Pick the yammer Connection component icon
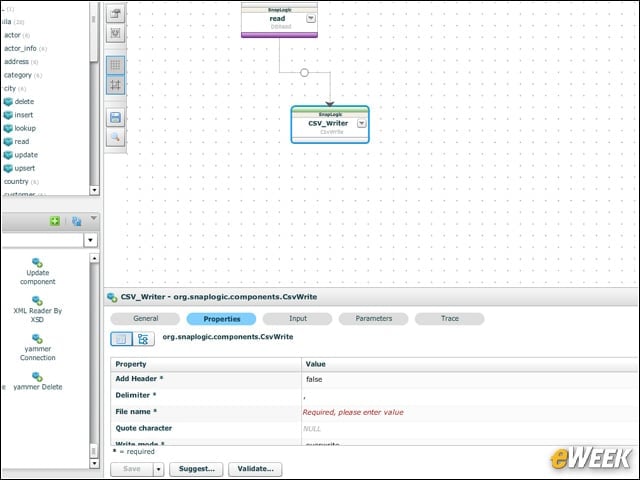The height and width of the screenshot is (480, 640). pyautogui.click(x=37, y=338)
